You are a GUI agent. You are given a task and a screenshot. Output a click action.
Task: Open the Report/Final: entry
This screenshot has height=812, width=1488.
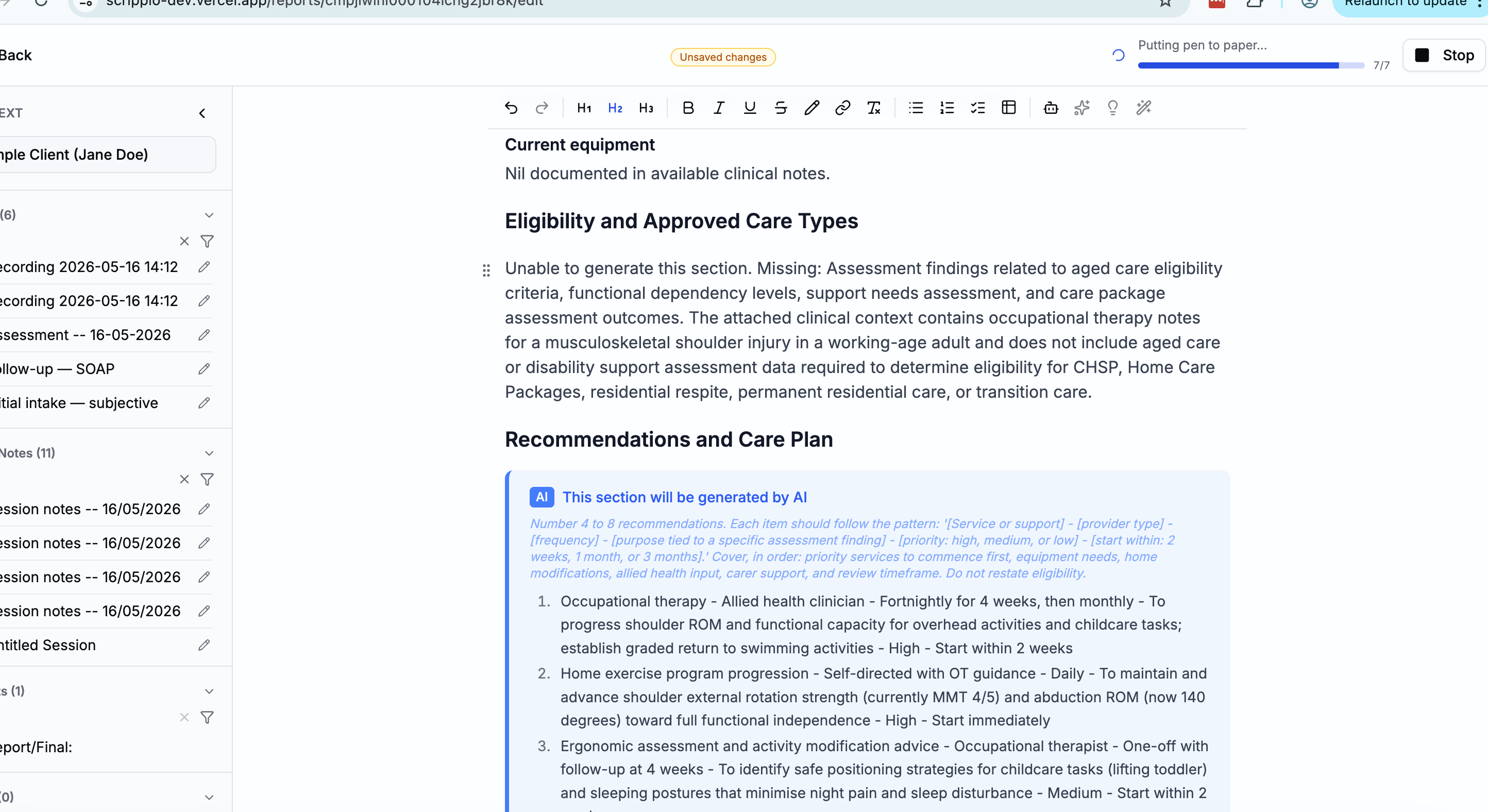(36, 747)
